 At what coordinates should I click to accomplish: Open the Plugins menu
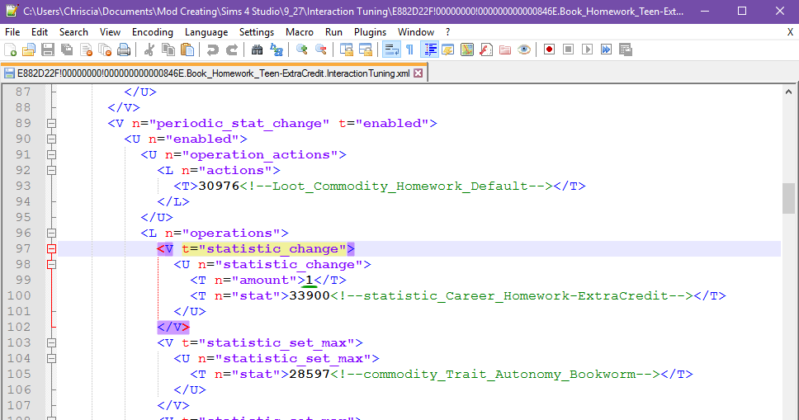[370, 32]
